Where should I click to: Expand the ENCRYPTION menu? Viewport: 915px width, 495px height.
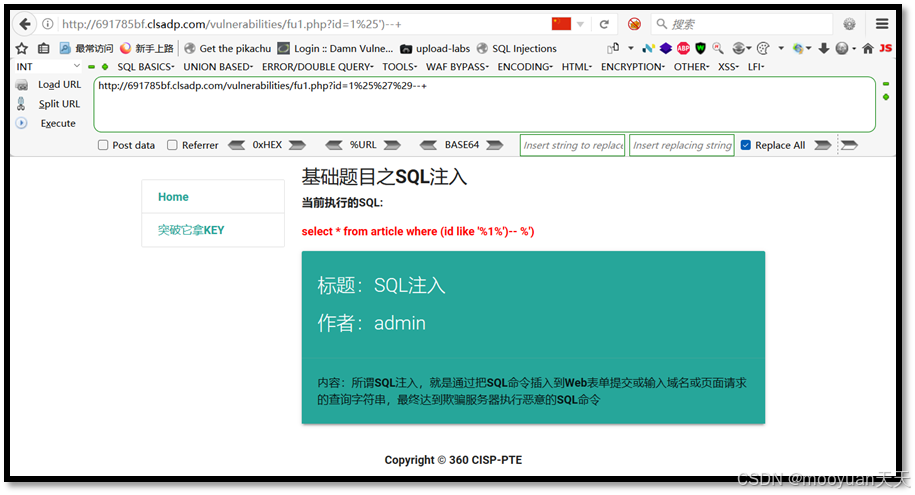click(633, 67)
